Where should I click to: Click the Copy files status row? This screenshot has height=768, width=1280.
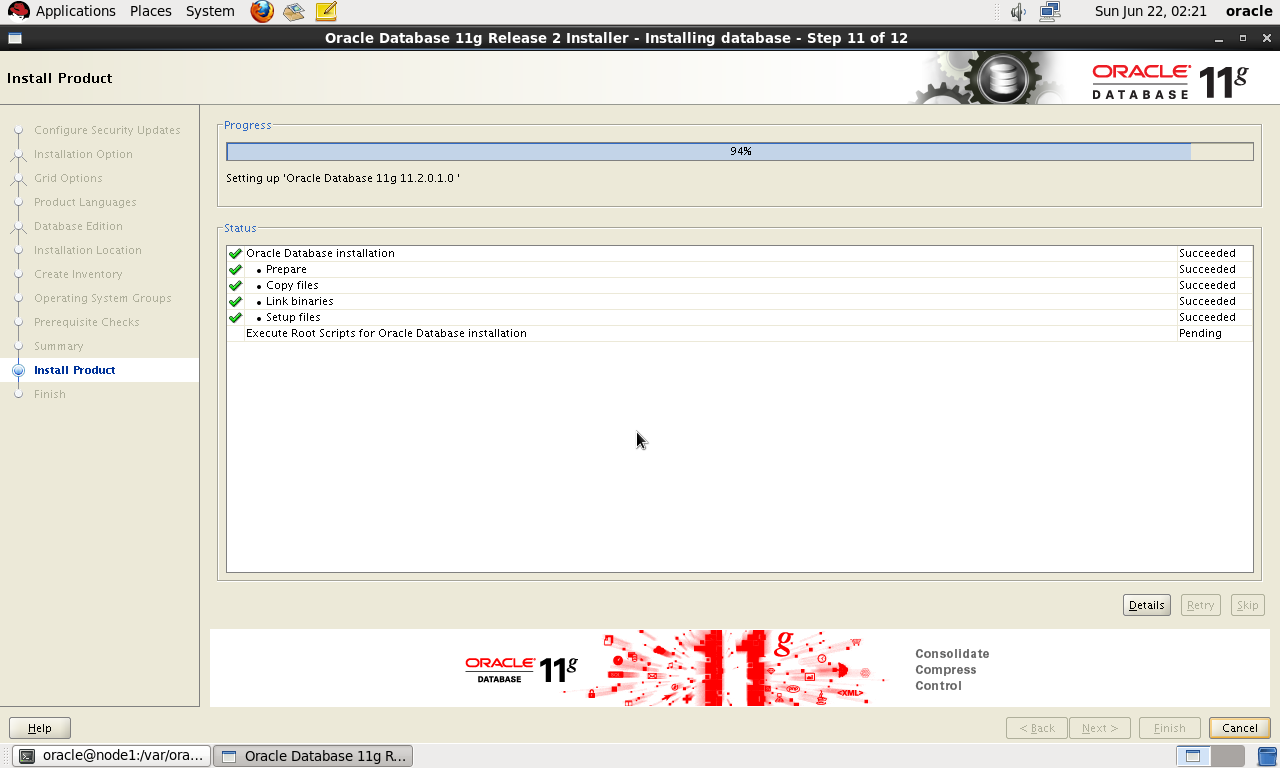pos(740,286)
